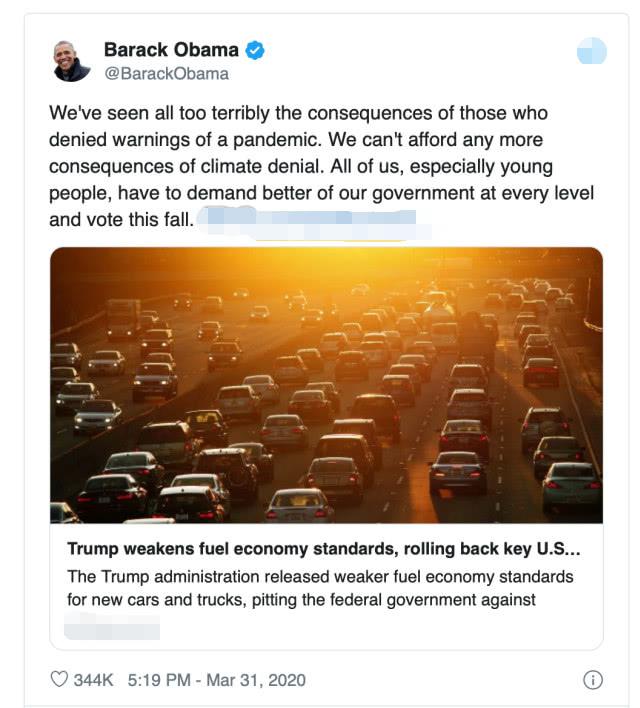
Task: Open the traffic photo in link card
Action: click(326, 385)
